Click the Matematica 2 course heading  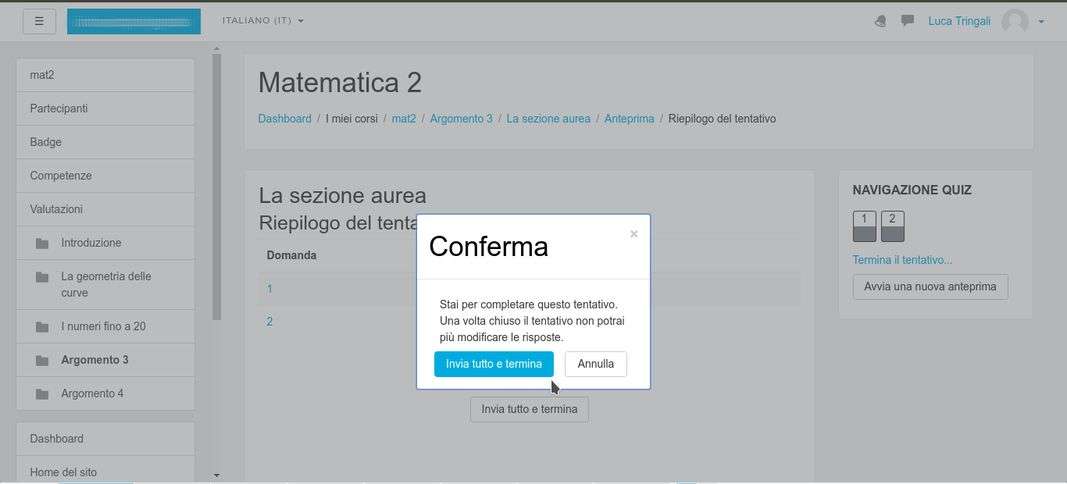point(340,83)
